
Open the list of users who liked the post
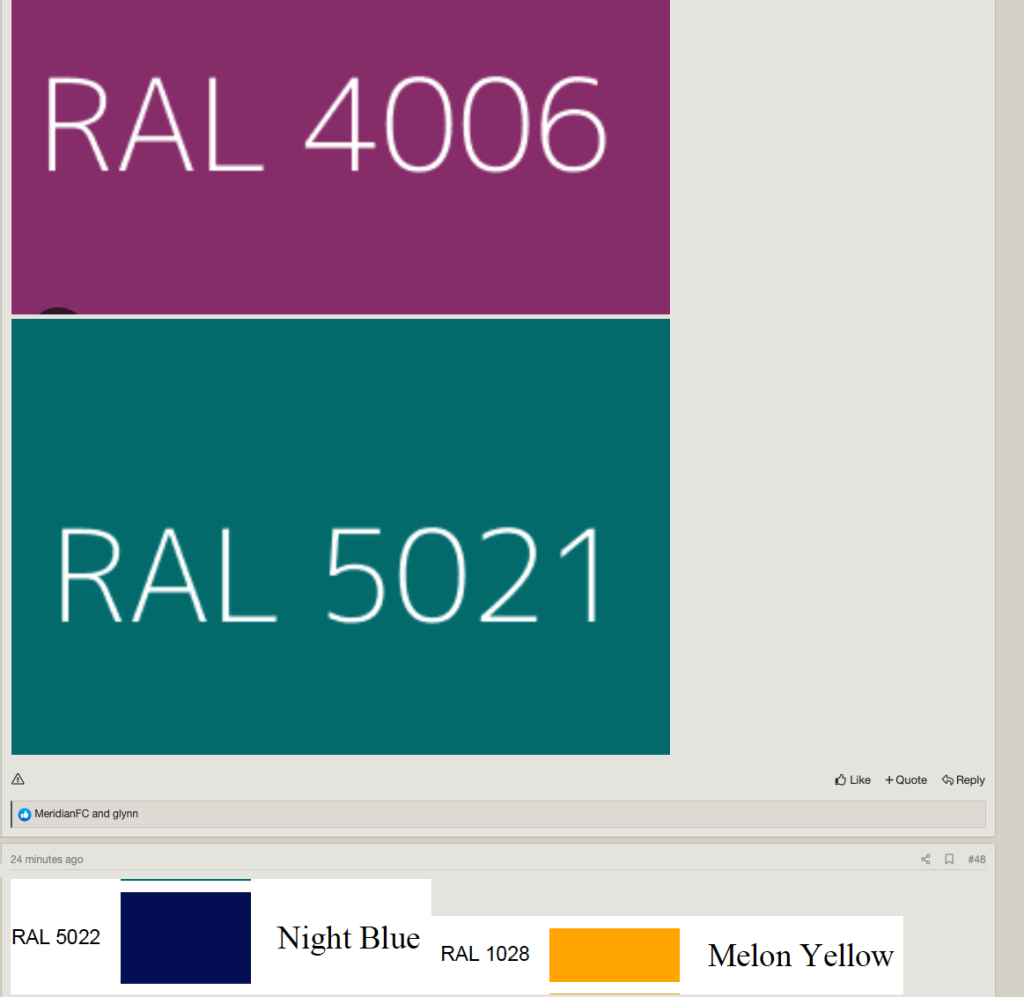pos(86,814)
